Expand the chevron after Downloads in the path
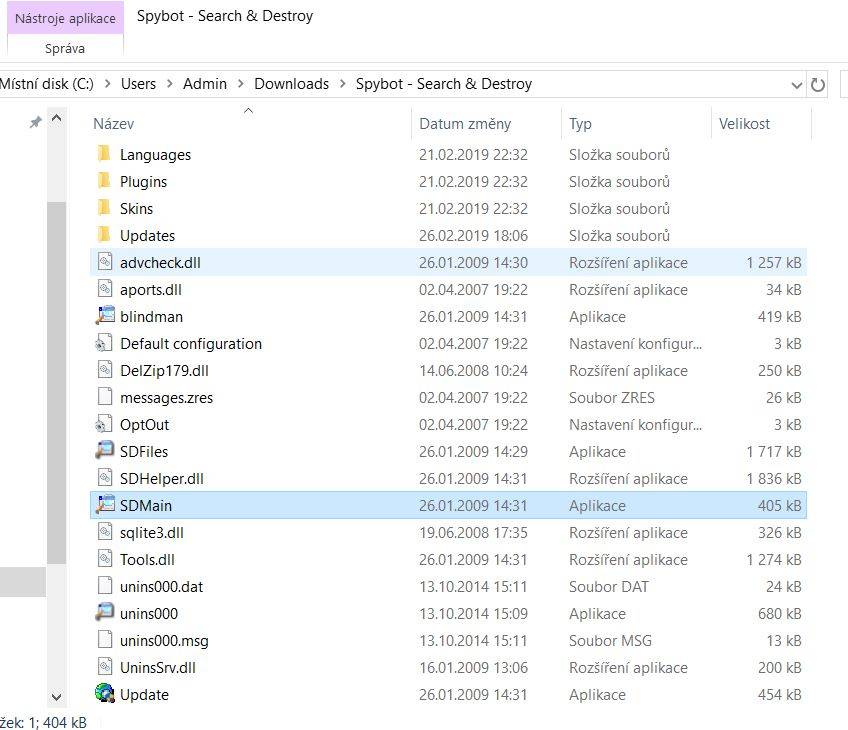The image size is (848, 730). [342, 84]
